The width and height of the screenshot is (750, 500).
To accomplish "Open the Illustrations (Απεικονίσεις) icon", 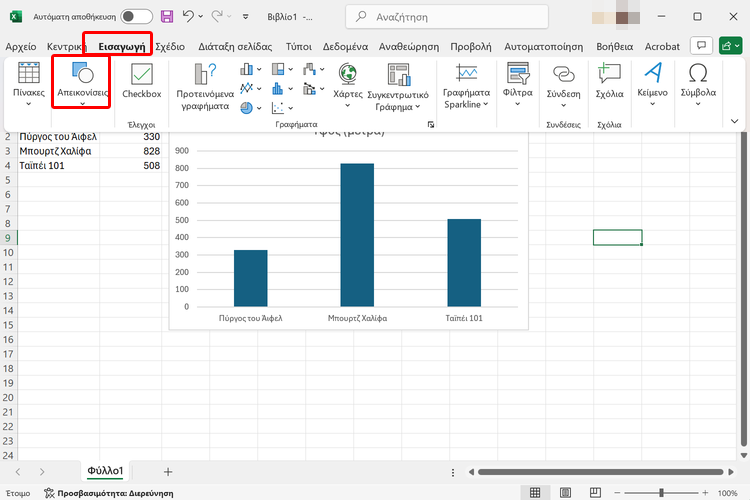I will coord(82,83).
